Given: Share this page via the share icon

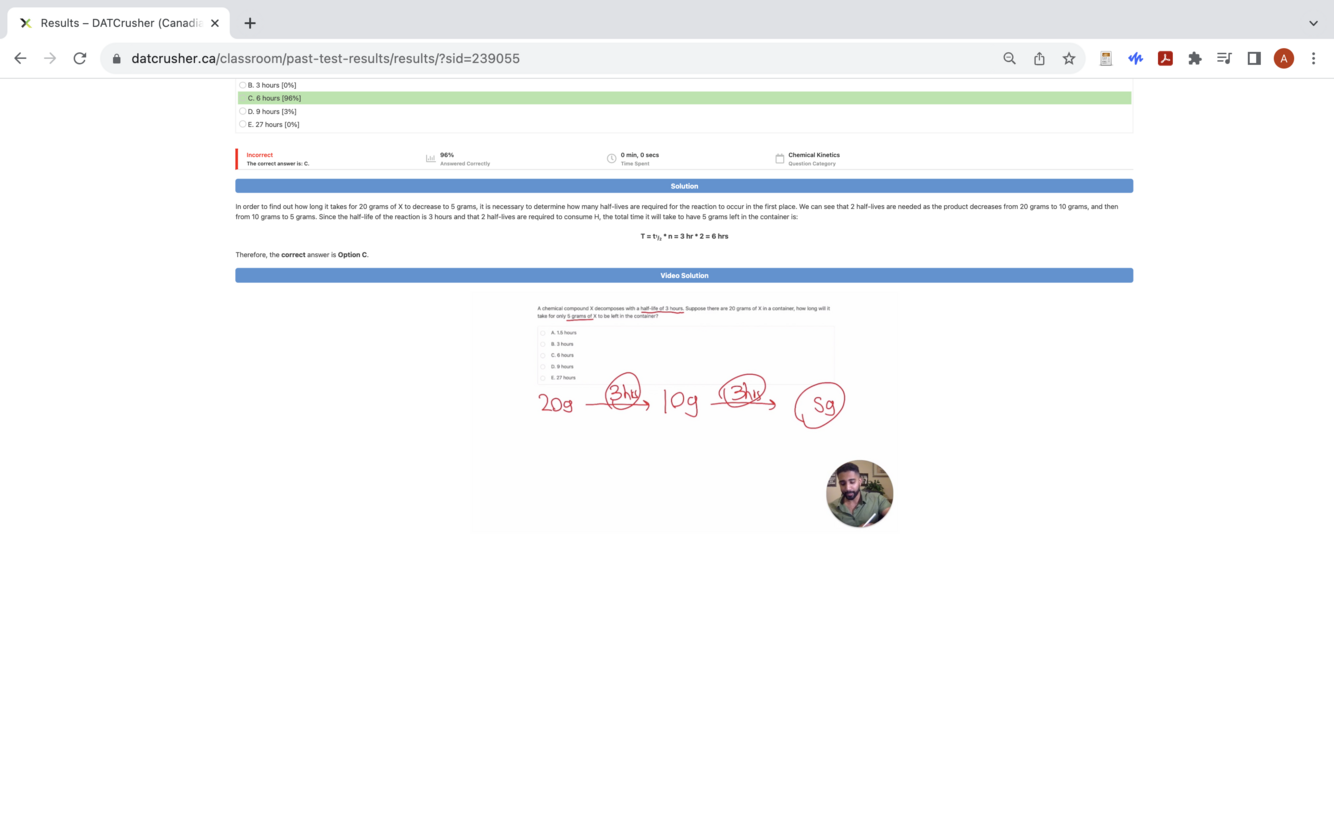Looking at the screenshot, I should point(1039,58).
